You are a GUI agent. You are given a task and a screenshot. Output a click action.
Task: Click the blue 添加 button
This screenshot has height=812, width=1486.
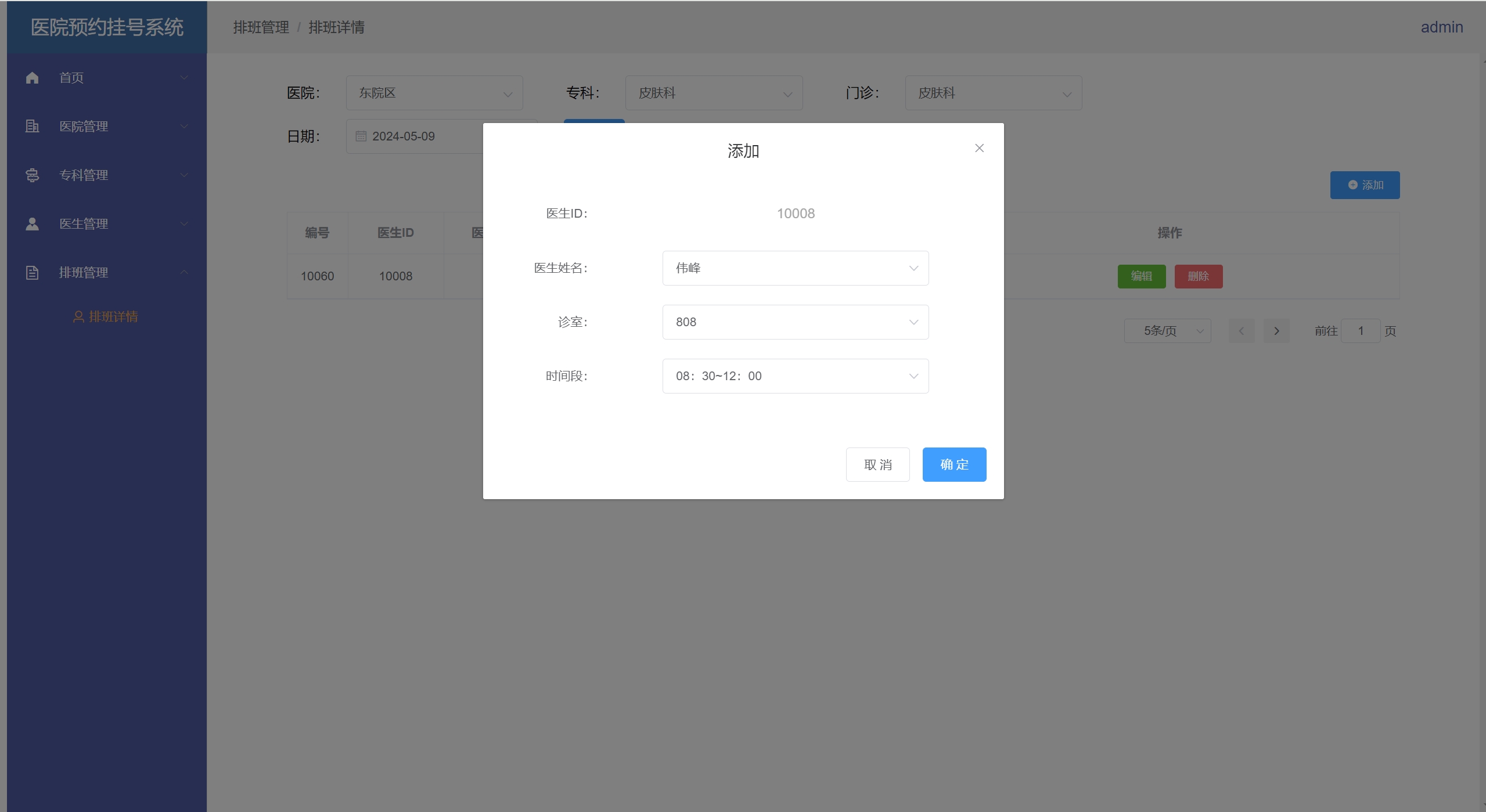(x=1364, y=185)
